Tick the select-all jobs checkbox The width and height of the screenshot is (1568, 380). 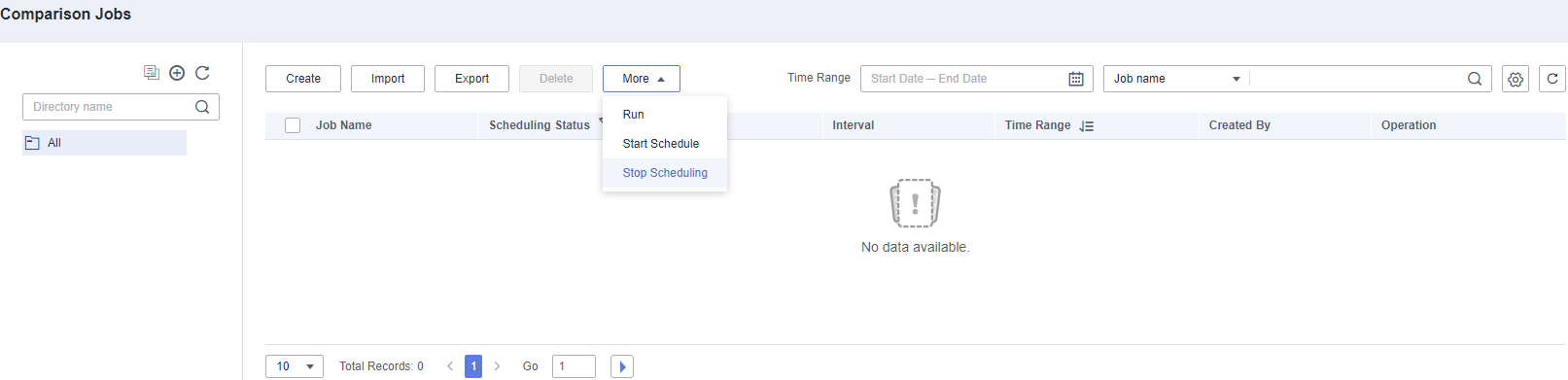point(293,125)
